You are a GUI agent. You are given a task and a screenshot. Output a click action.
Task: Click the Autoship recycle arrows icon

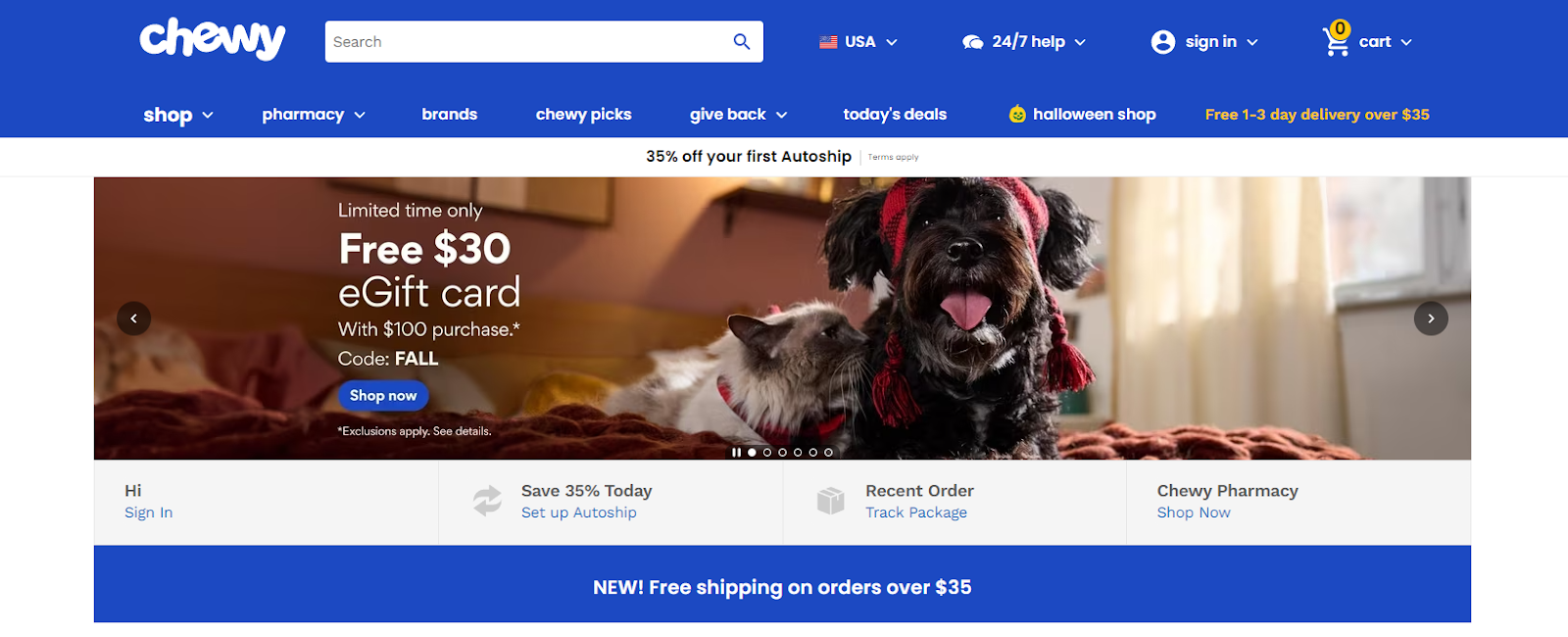tap(487, 501)
